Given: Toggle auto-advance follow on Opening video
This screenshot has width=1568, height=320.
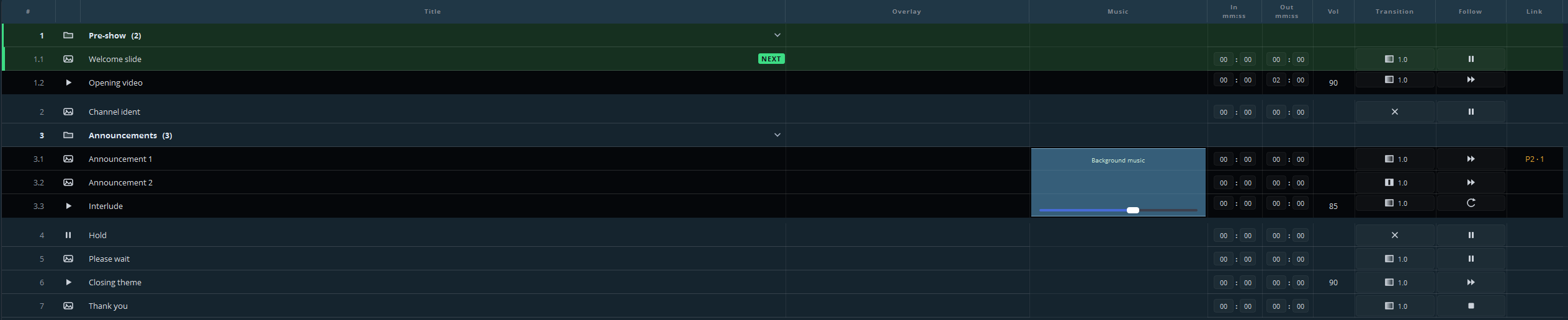Looking at the screenshot, I should [x=1471, y=79].
